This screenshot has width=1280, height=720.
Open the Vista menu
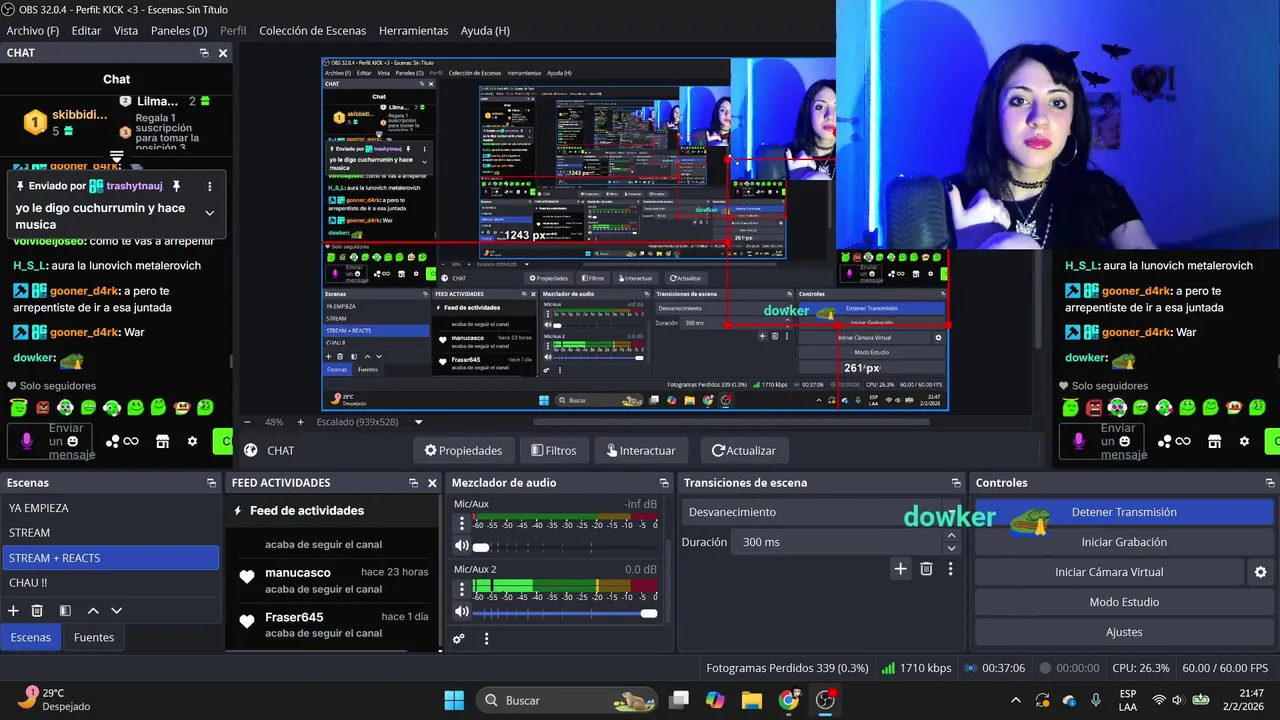(126, 31)
